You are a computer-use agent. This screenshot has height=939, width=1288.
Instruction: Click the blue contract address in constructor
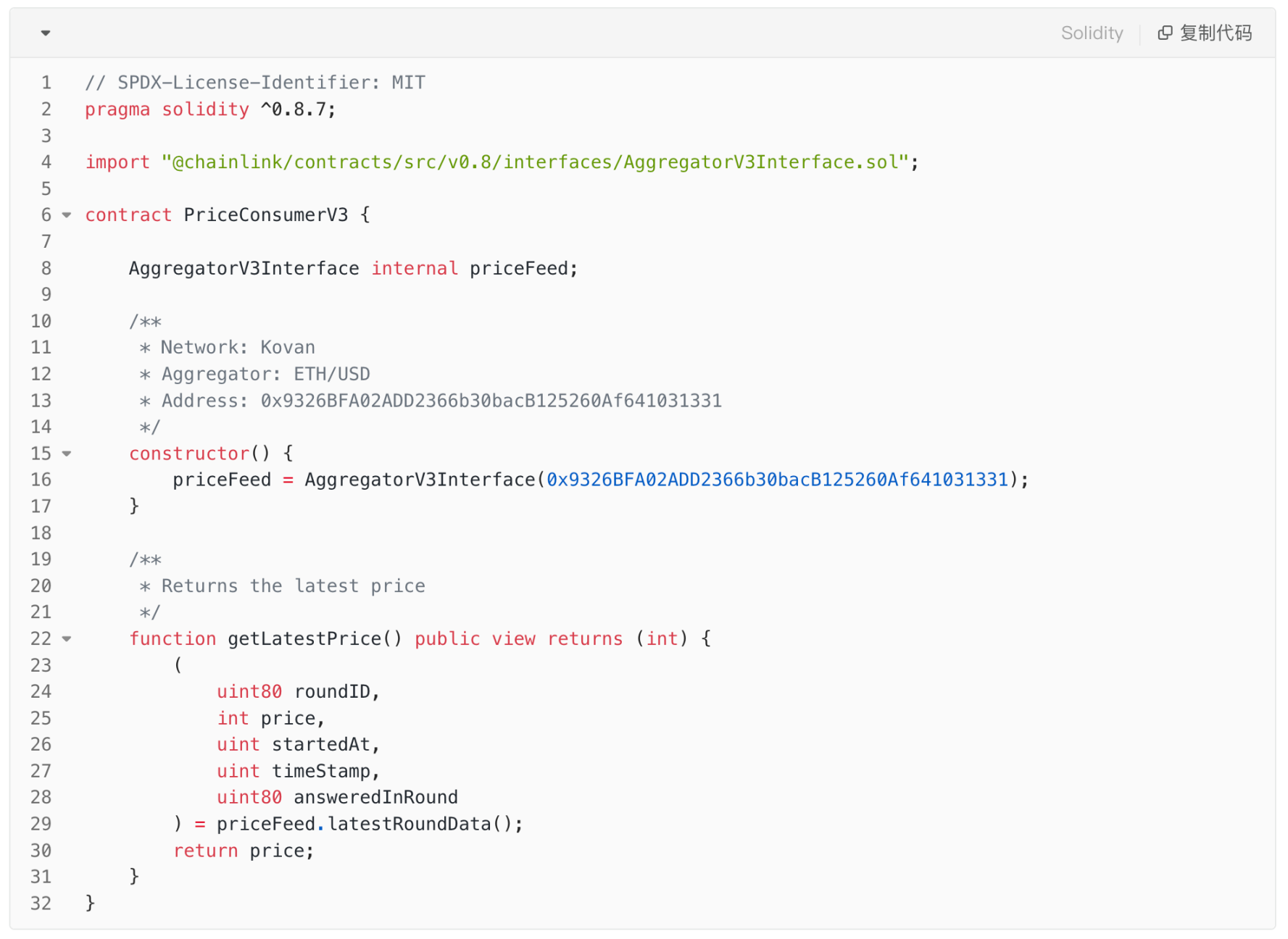[777, 480]
